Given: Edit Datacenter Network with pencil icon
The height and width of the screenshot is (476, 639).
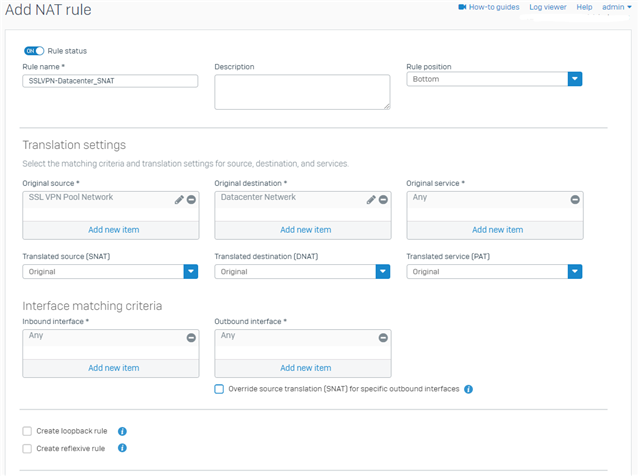Looking at the screenshot, I should pos(371,200).
